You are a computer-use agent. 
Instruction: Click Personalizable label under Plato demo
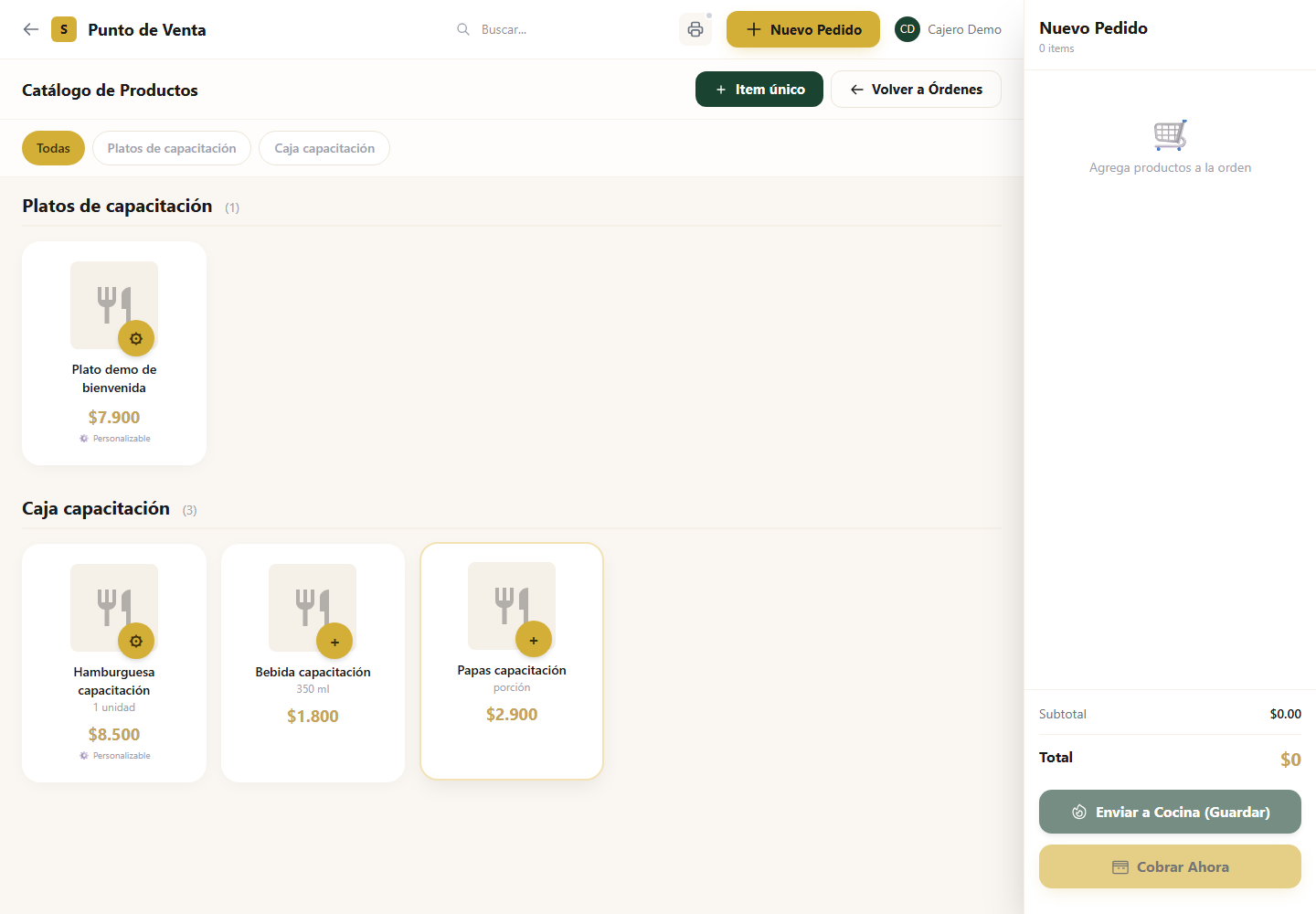tap(115, 439)
